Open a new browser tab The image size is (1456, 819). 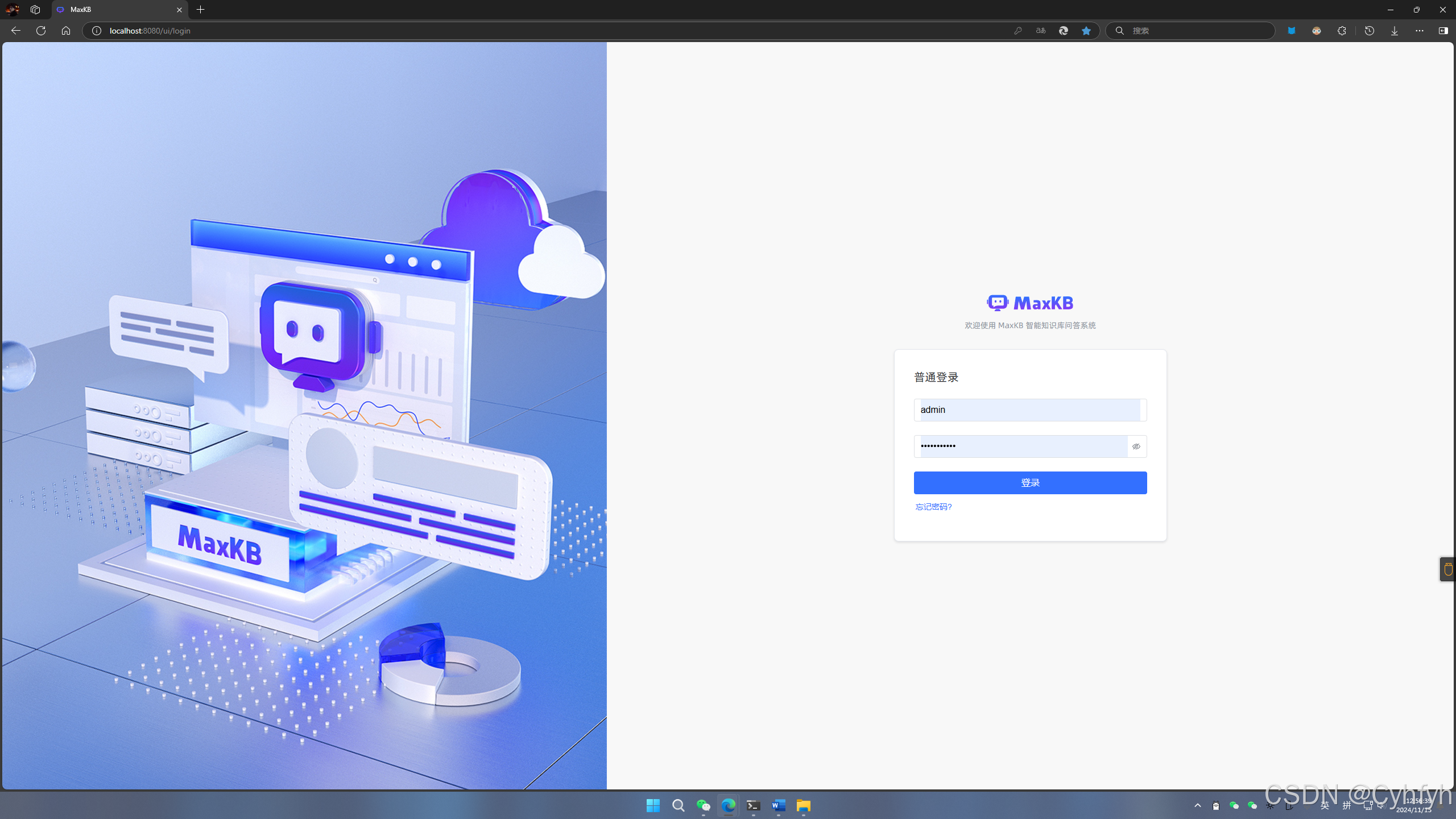(x=200, y=10)
